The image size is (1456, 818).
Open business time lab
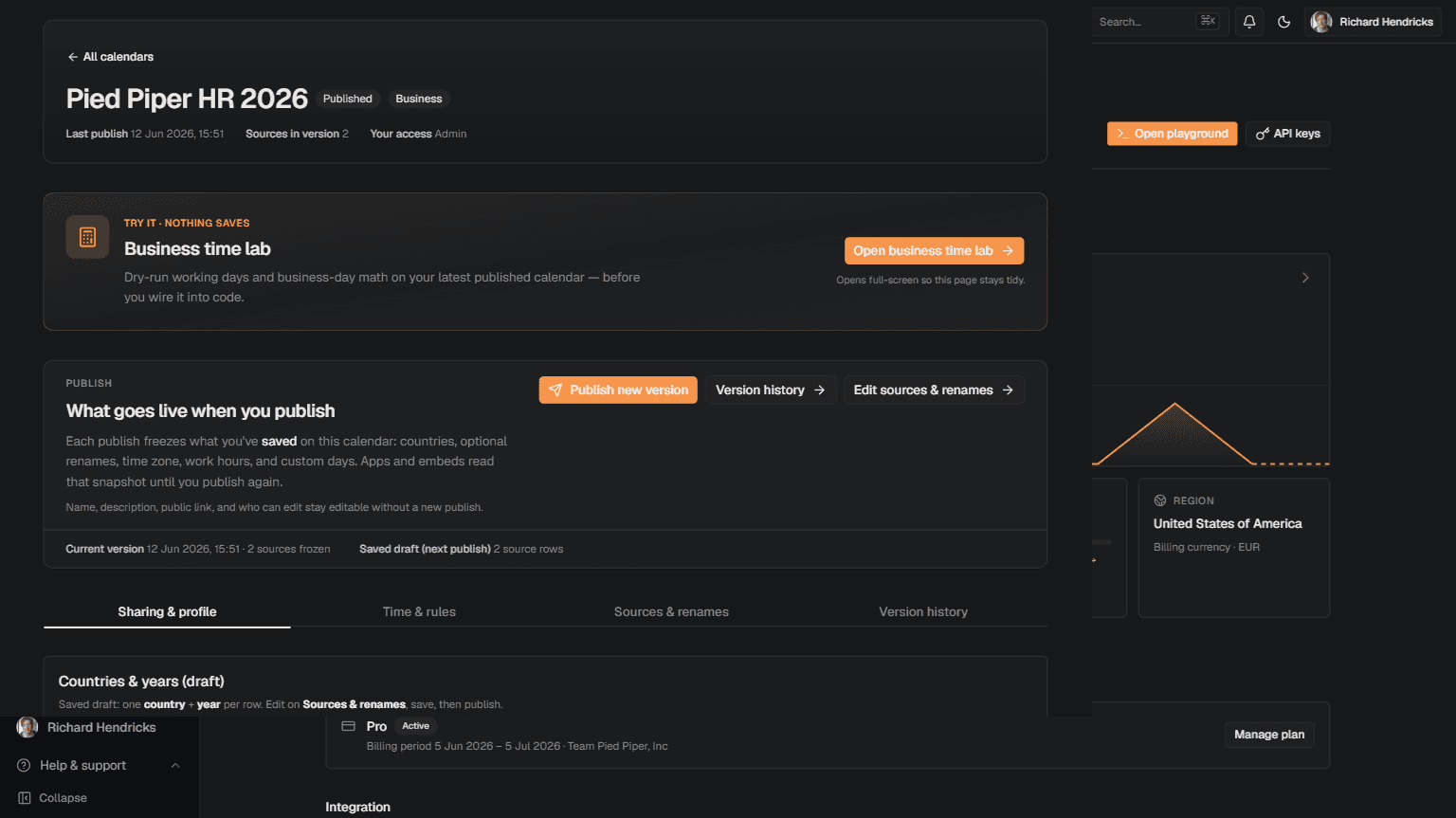(x=934, y=250)
